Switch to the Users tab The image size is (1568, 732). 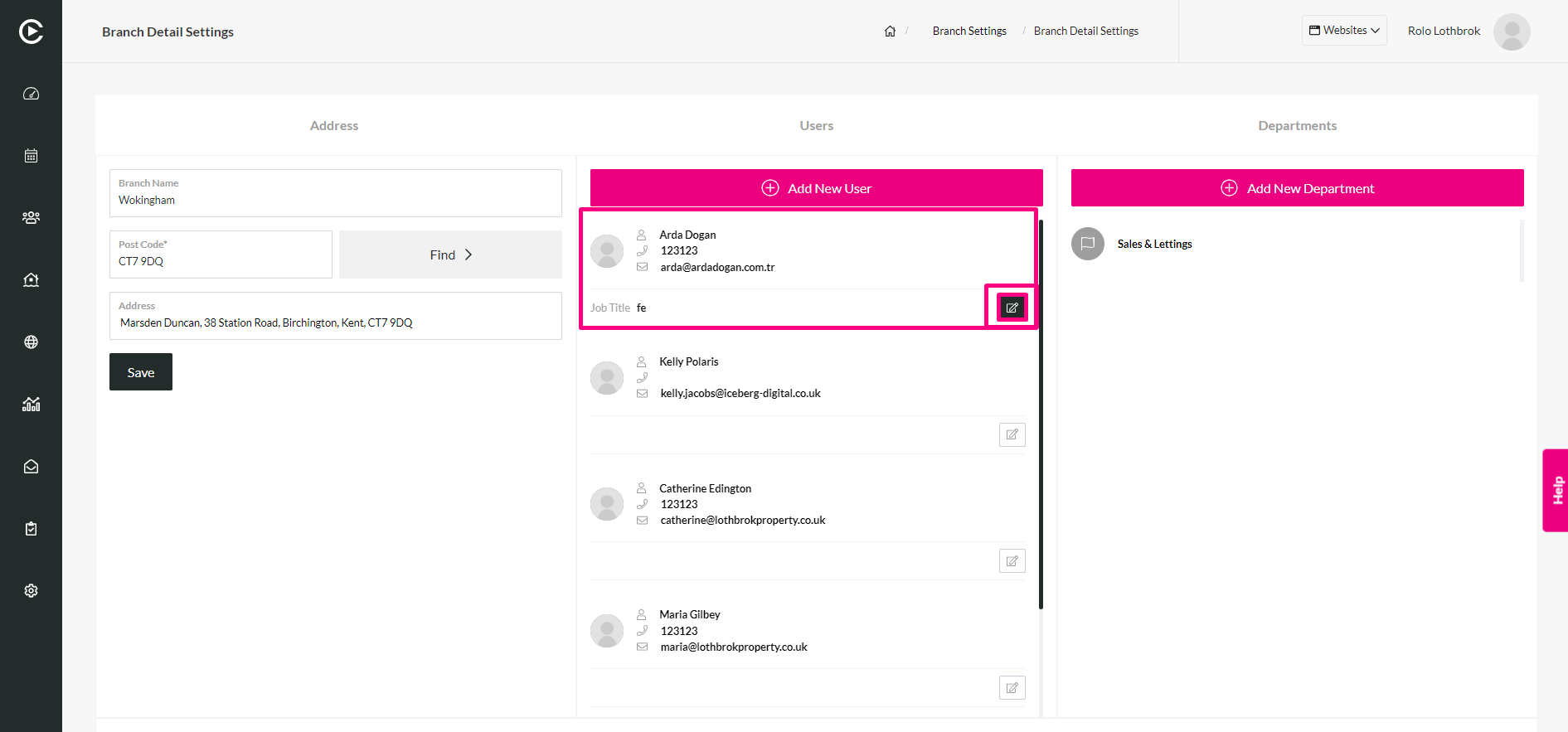point(817,125)
